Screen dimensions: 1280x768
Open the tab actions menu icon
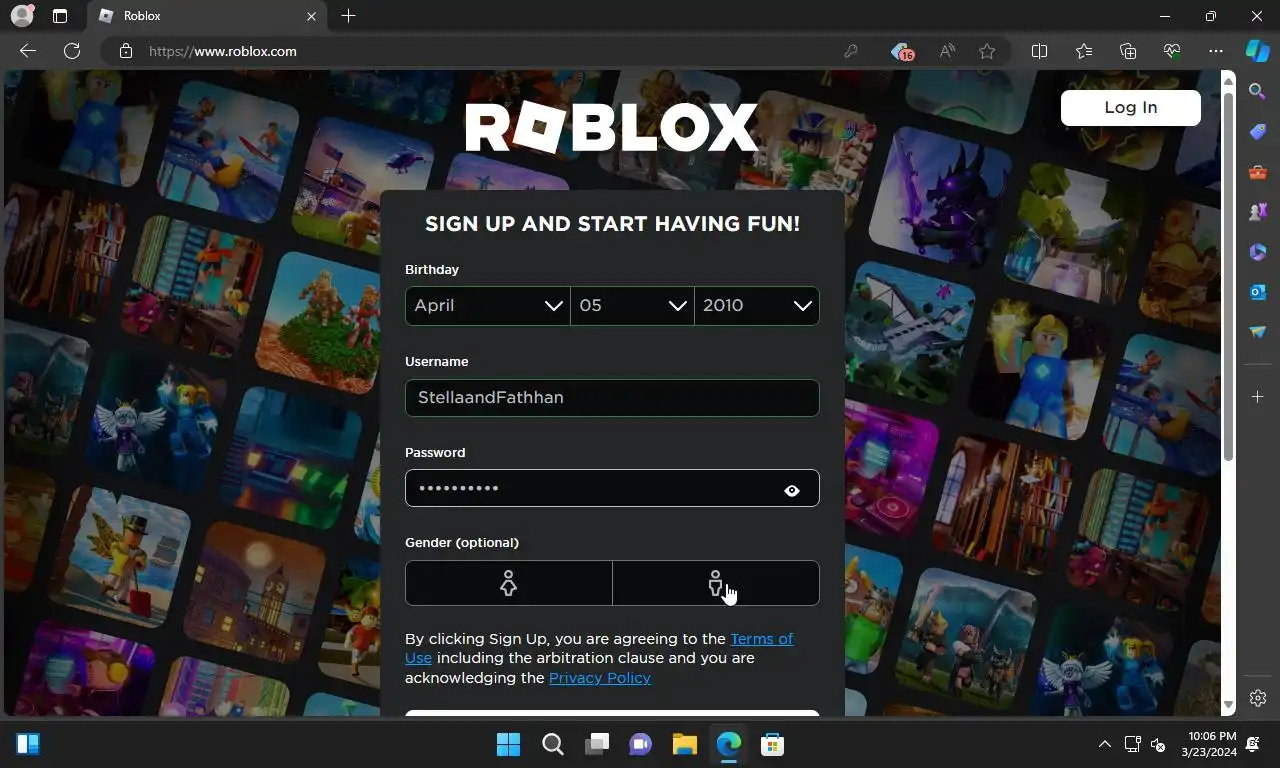pyautogui.click(x=60, y=16)
